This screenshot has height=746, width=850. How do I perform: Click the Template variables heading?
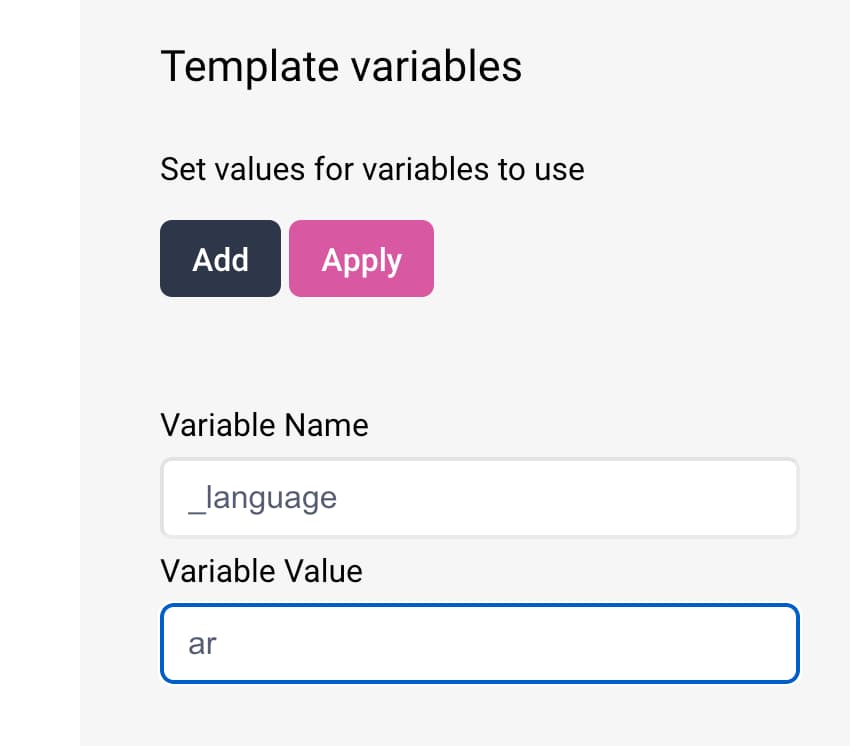341,66
